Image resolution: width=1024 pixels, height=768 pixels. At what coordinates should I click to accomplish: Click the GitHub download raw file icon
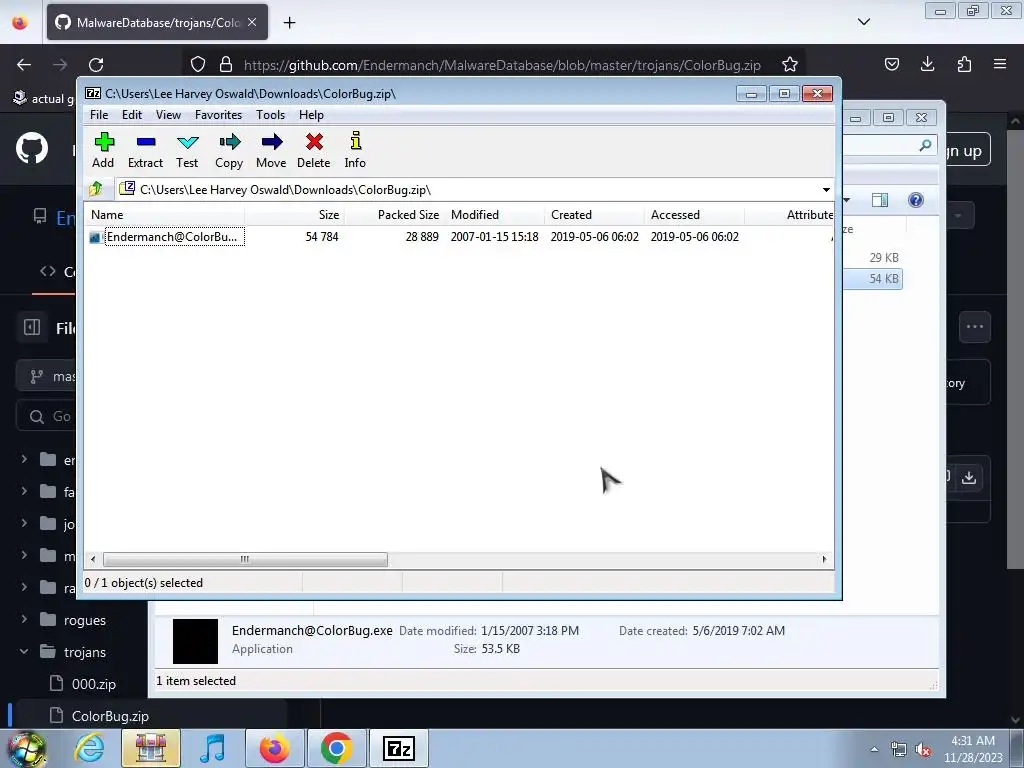click(969, 477)
